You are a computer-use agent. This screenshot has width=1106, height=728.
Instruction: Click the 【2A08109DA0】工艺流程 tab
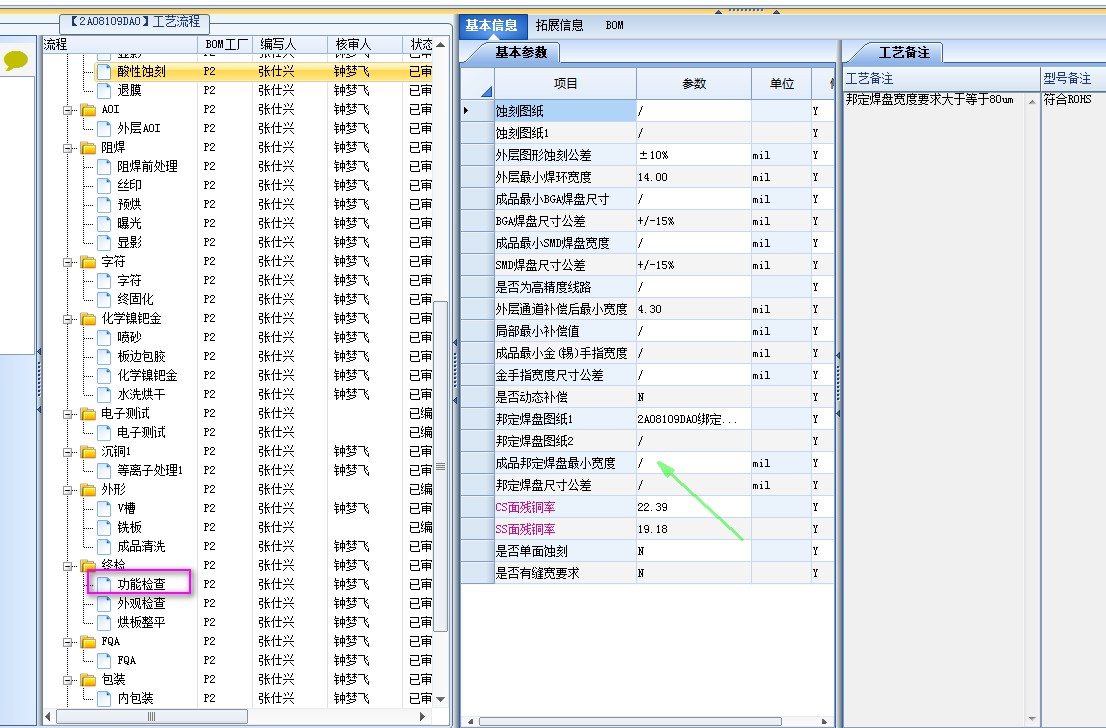coord(135,22)
